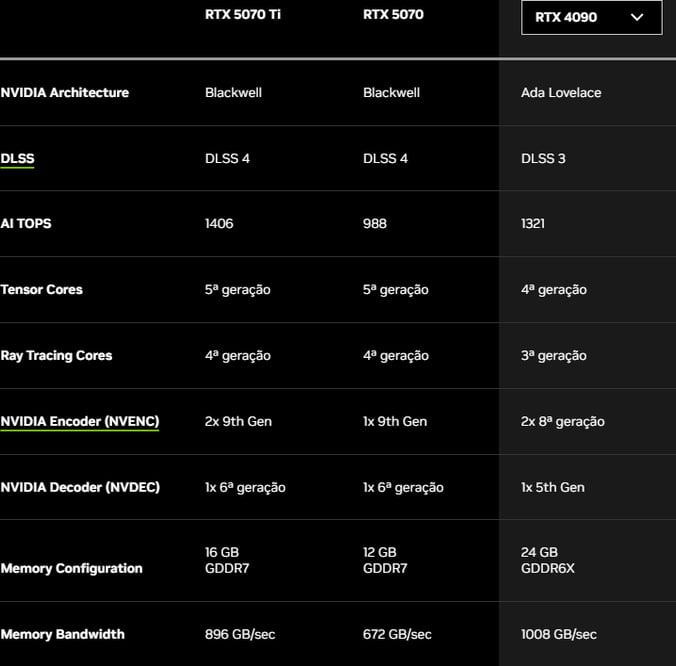Select the RTX 5070 column header
This screenshot has width=676, height=666.
pyautogui.click(x=393, y=15)
